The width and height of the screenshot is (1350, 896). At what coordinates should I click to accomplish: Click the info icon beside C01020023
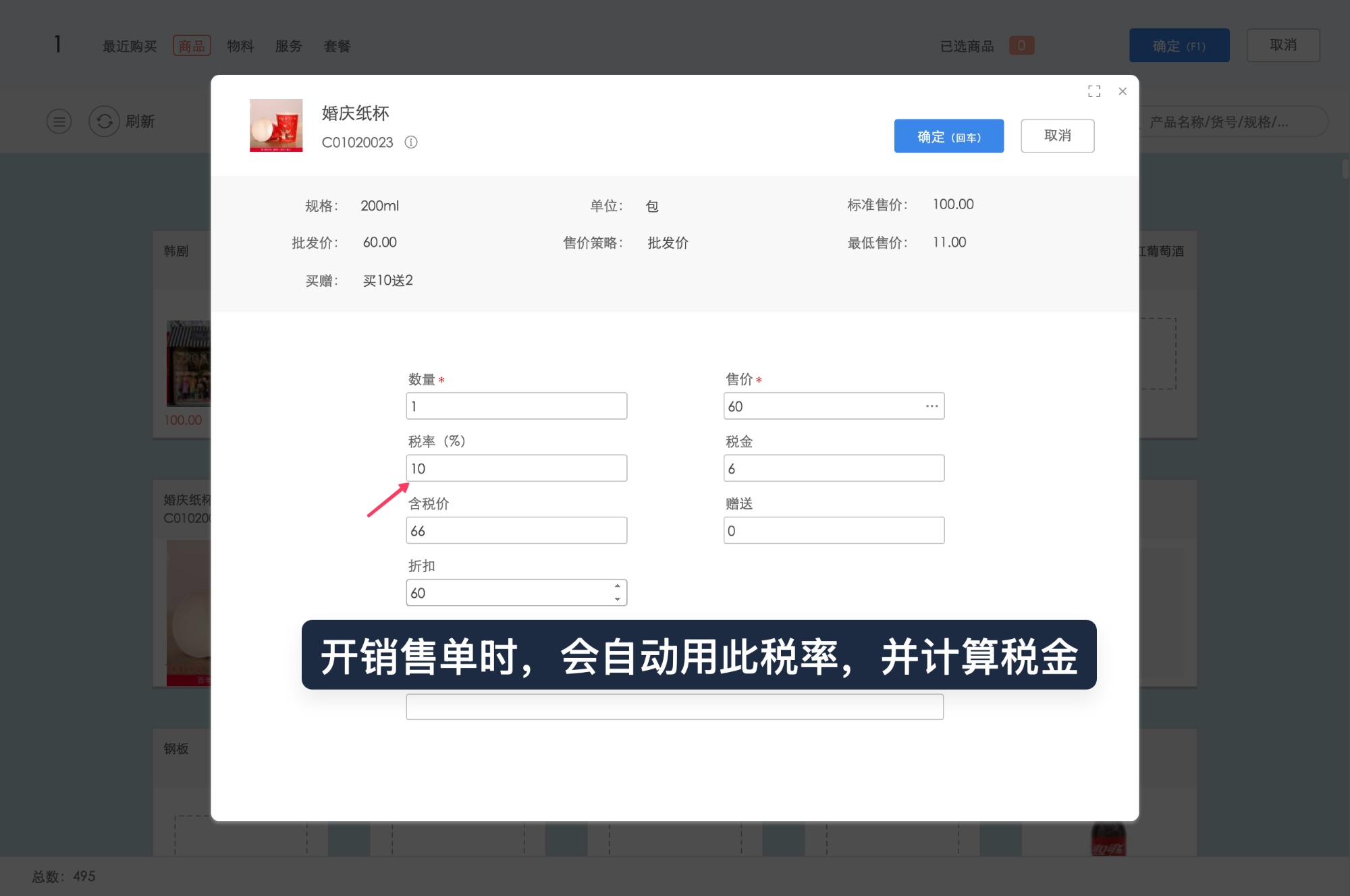point(412,142)
